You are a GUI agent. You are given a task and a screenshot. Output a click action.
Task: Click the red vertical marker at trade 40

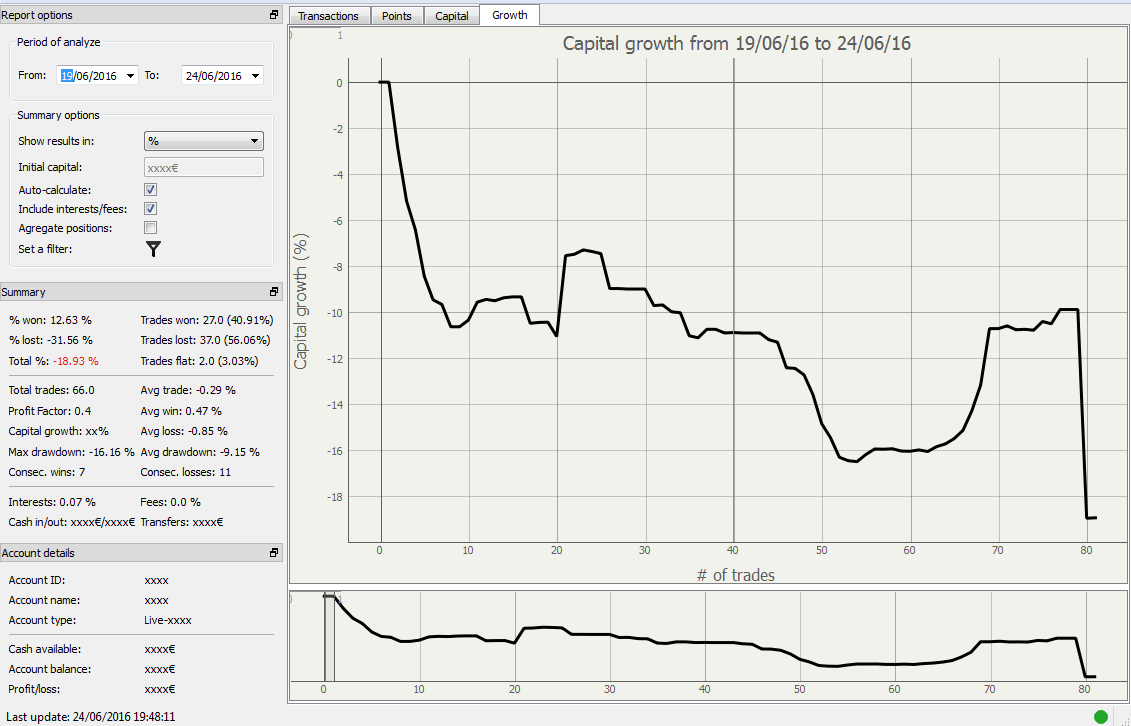click(x=734, y=299)
